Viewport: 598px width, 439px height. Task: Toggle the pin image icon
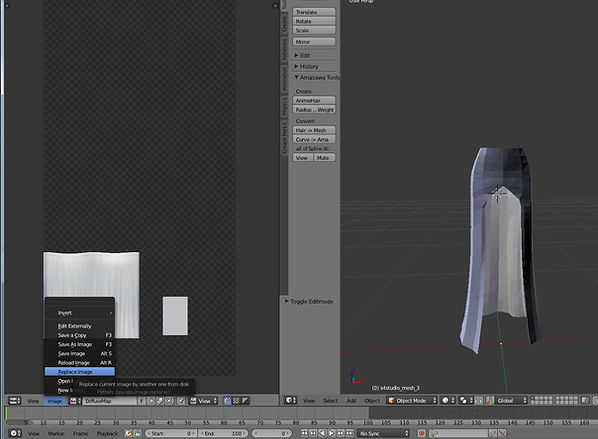pos(181,401)
